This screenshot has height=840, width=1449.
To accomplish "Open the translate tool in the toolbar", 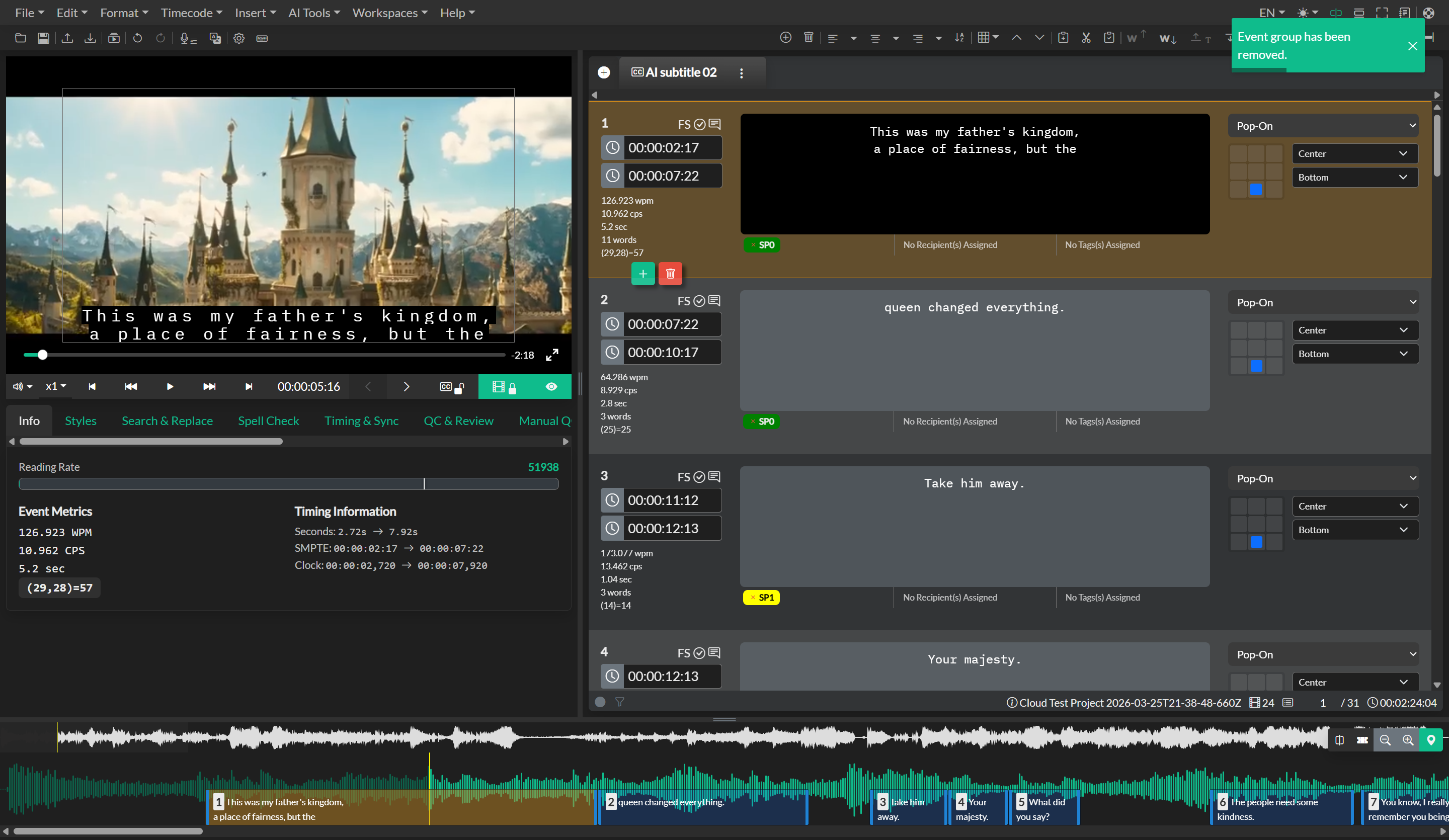I will coord(215,38).
